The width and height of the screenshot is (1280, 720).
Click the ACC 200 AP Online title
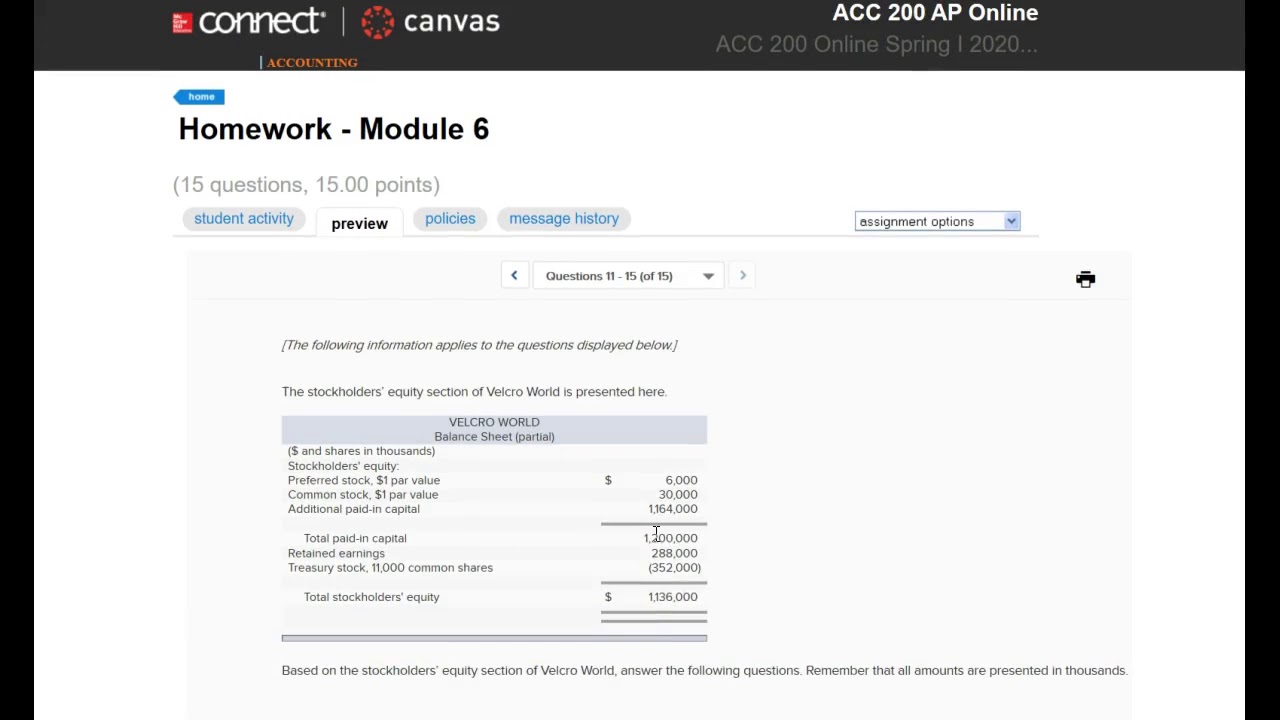[935, 13]
